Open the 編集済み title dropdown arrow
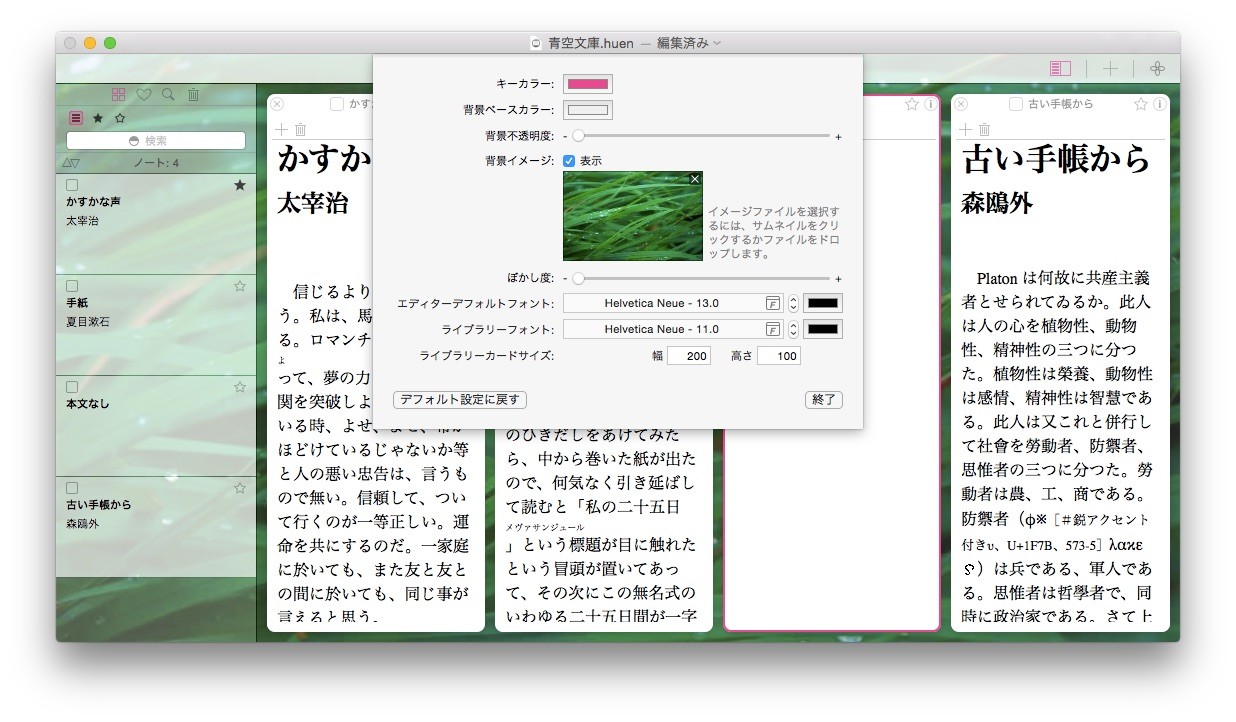Image resolution: width=1236 pixels, height=722 pixels. pos(717,43)
